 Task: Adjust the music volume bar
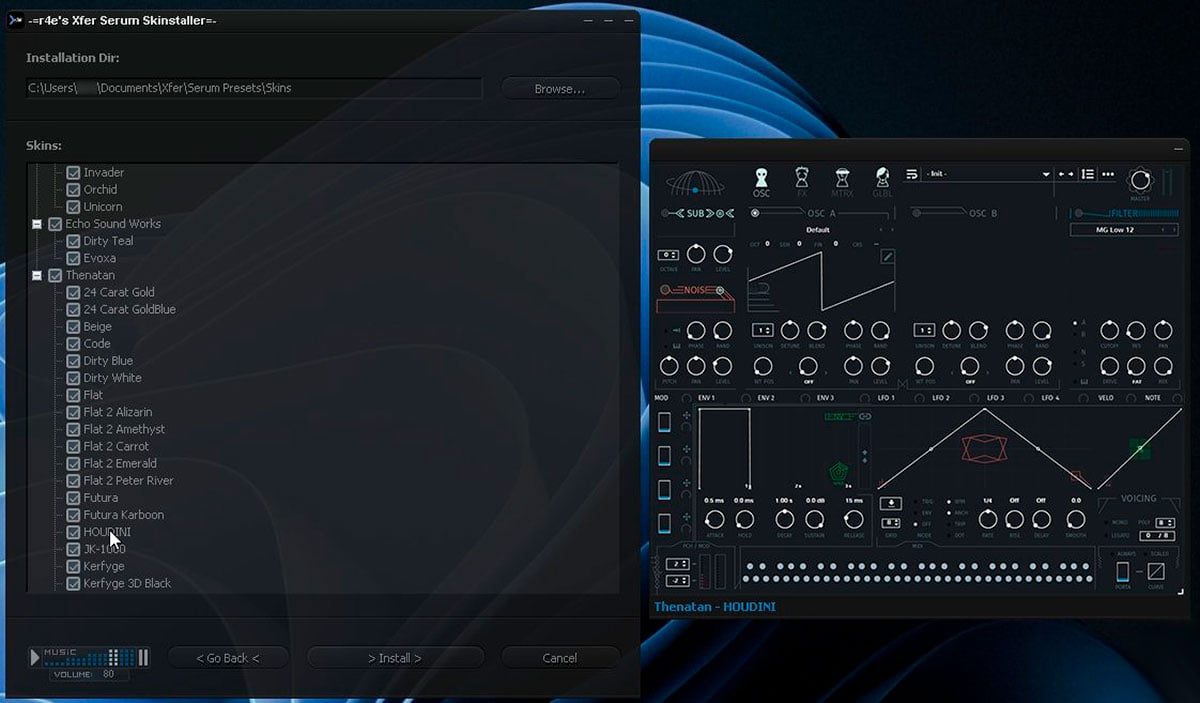pyautogui.click(x=90, y=660)
